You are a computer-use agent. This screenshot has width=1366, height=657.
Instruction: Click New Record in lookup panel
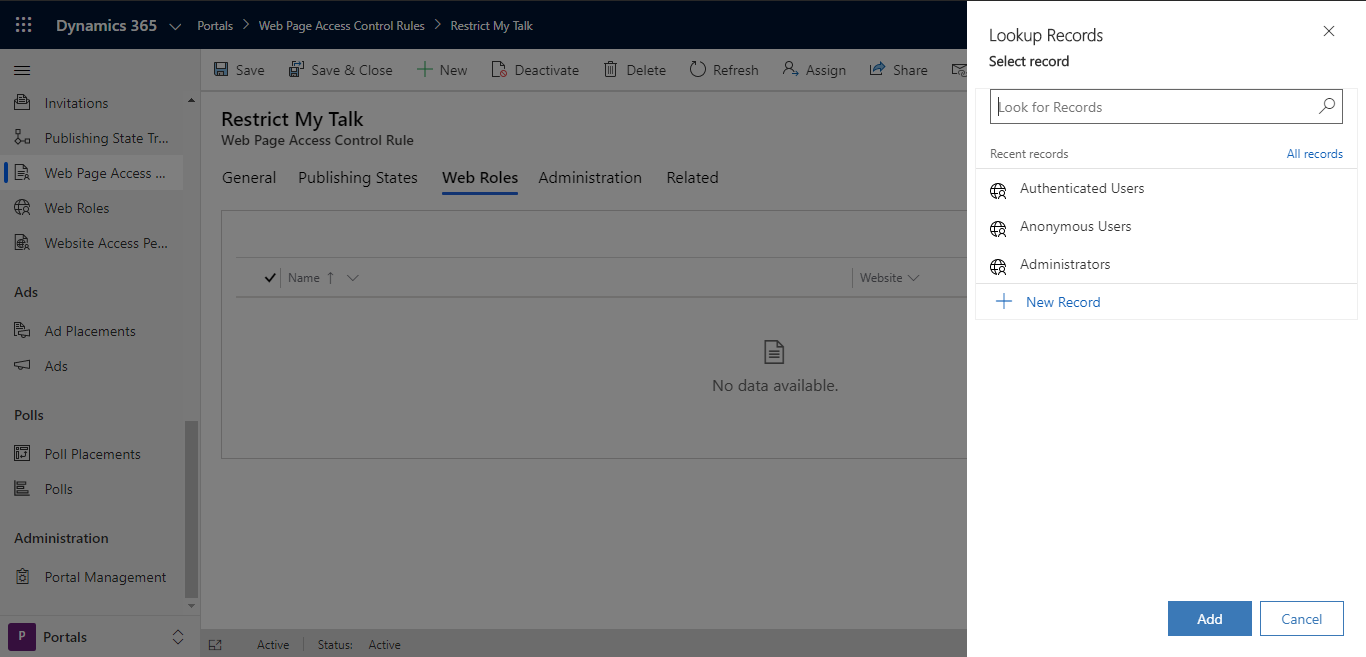[1166, 302]
